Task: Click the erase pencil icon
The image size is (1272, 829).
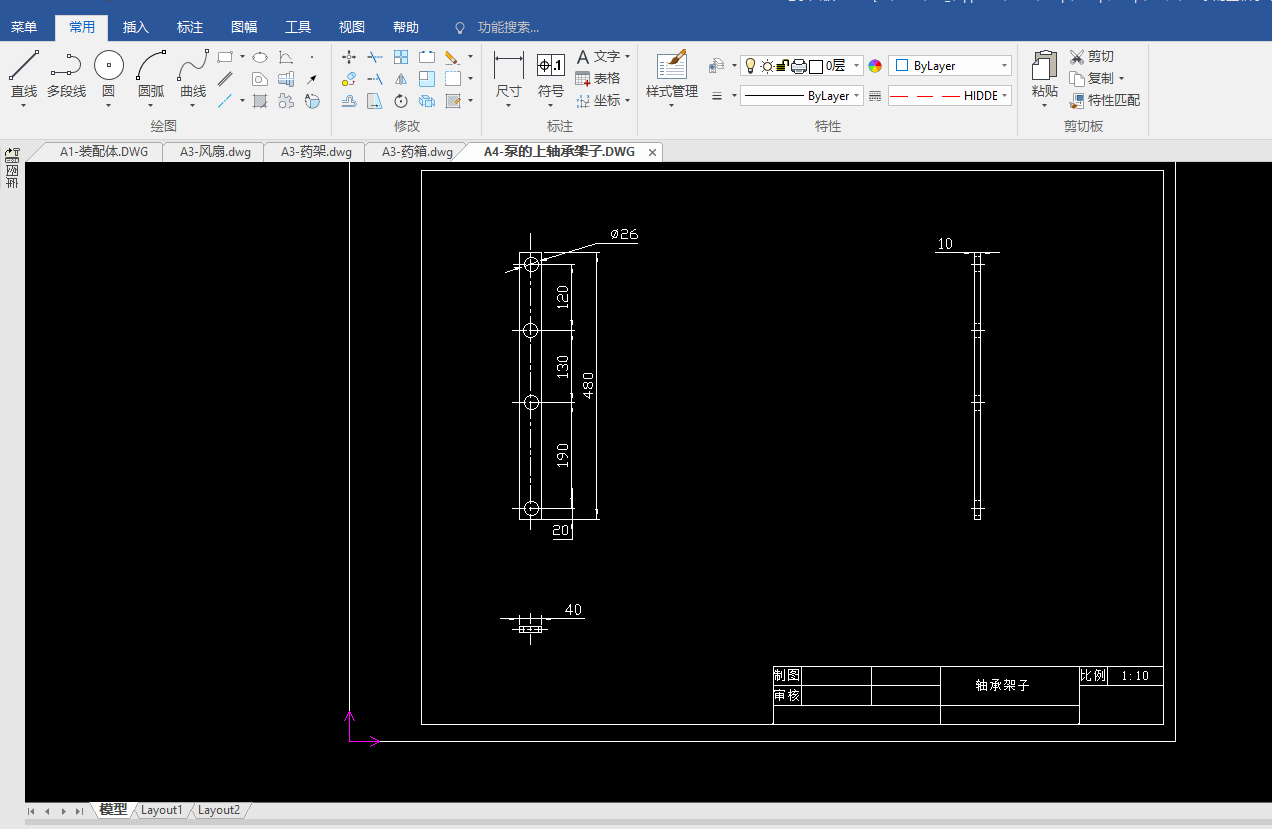Action: click(x=452, y=57)
